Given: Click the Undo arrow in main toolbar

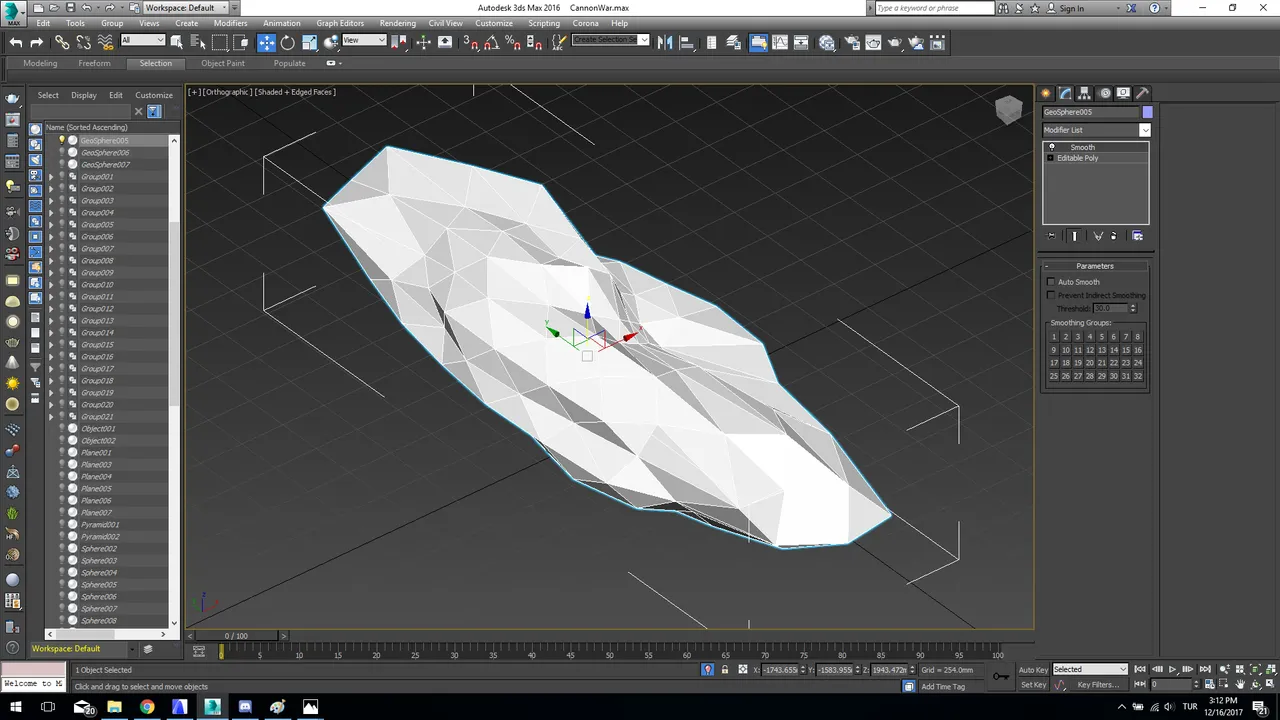Looking at the screenshot, I should [x=16, y=42].
